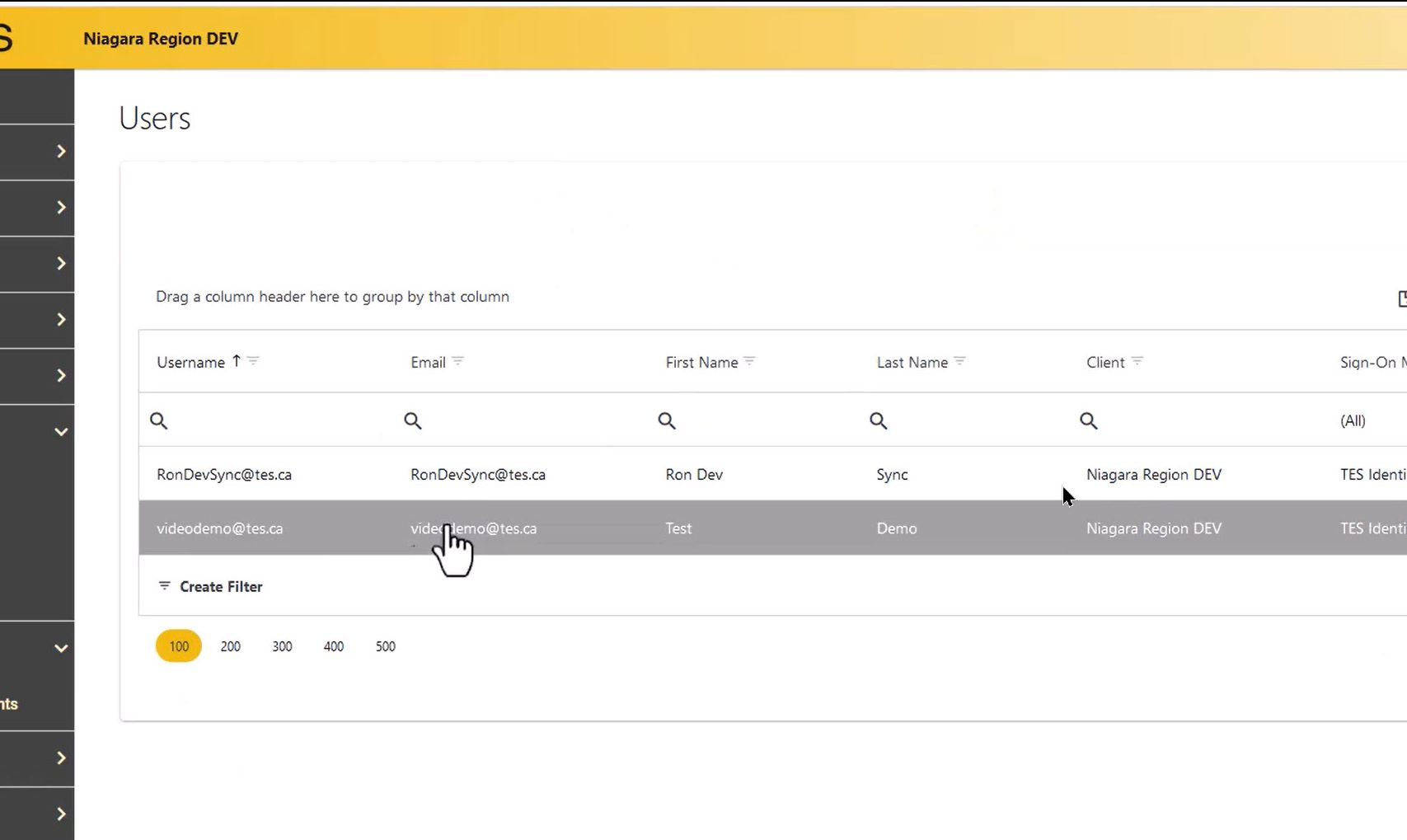Open the Client column header filter icon

(1137, 361)
